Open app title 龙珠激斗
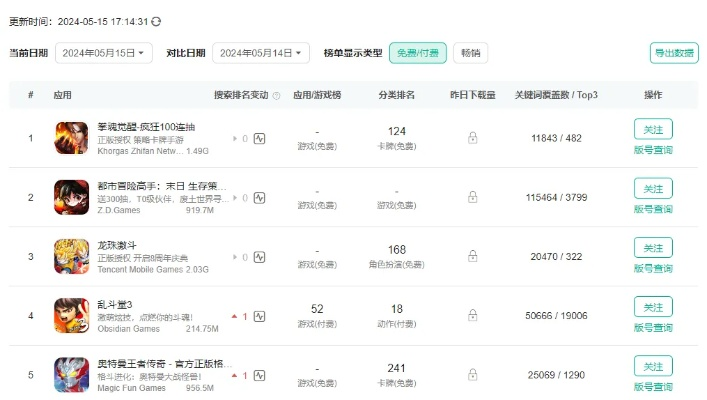707x400 pixels. point(117,245)
